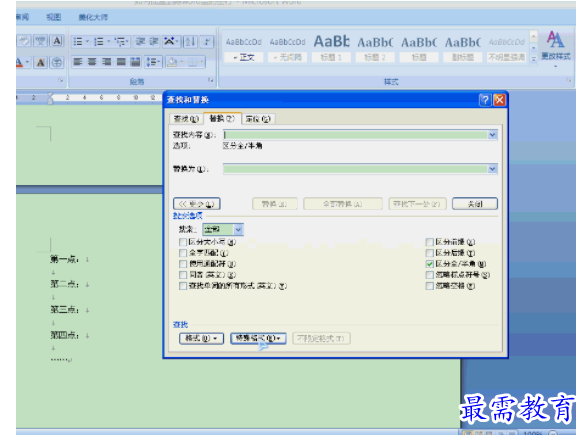Toggle show paragraph marks icon
The image size is (583, 440).
[x=207, y=41]
